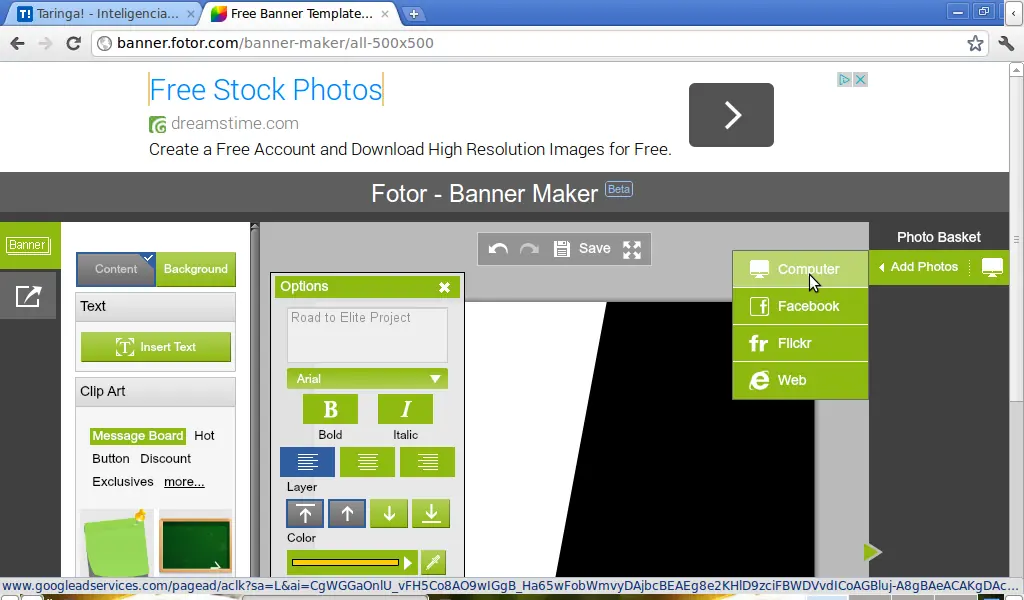Select the Exclusives clip art category
The height and width of the screenshot is (600, 1024).
coord(123,482)
